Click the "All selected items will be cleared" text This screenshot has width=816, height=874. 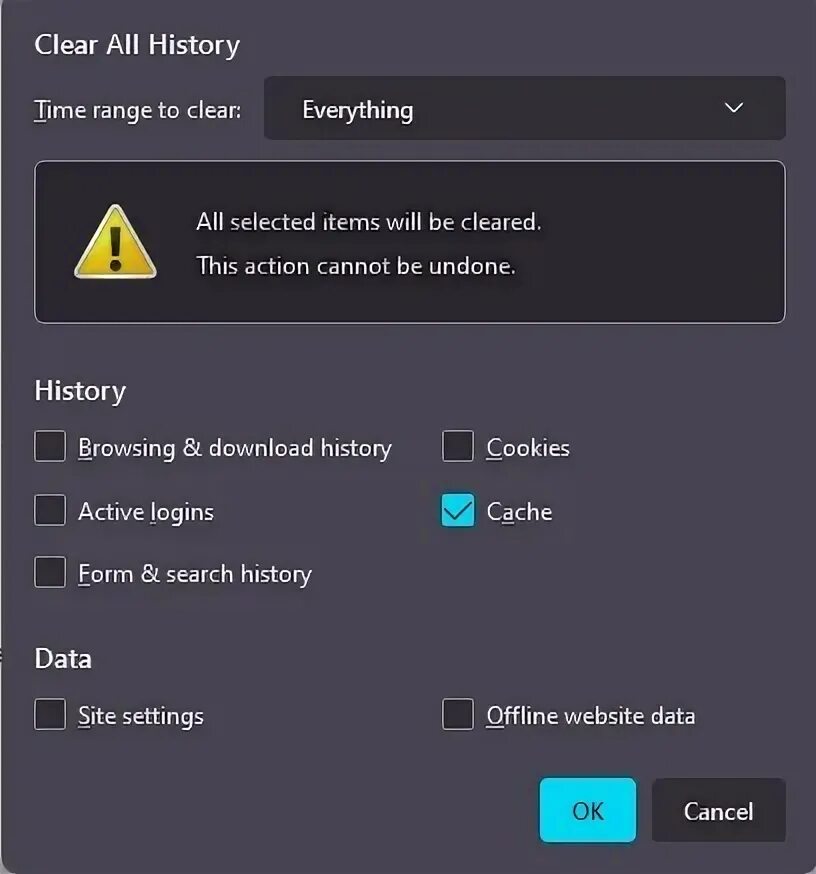[x=368, y=222]
